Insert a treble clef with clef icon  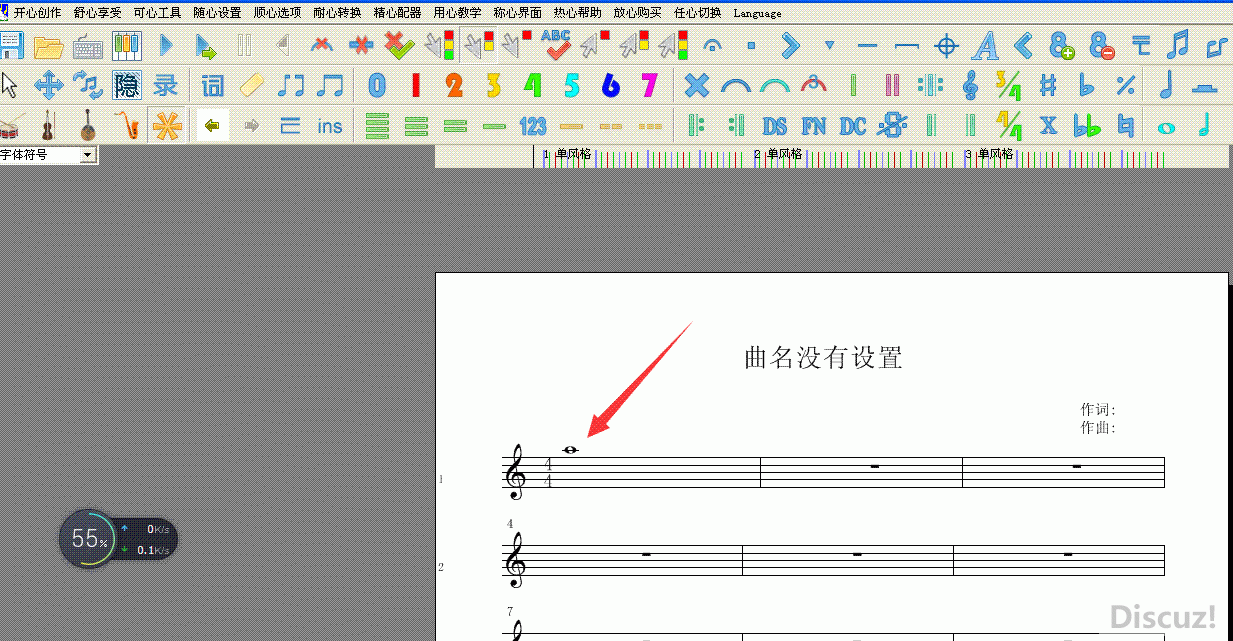point(970,86)
